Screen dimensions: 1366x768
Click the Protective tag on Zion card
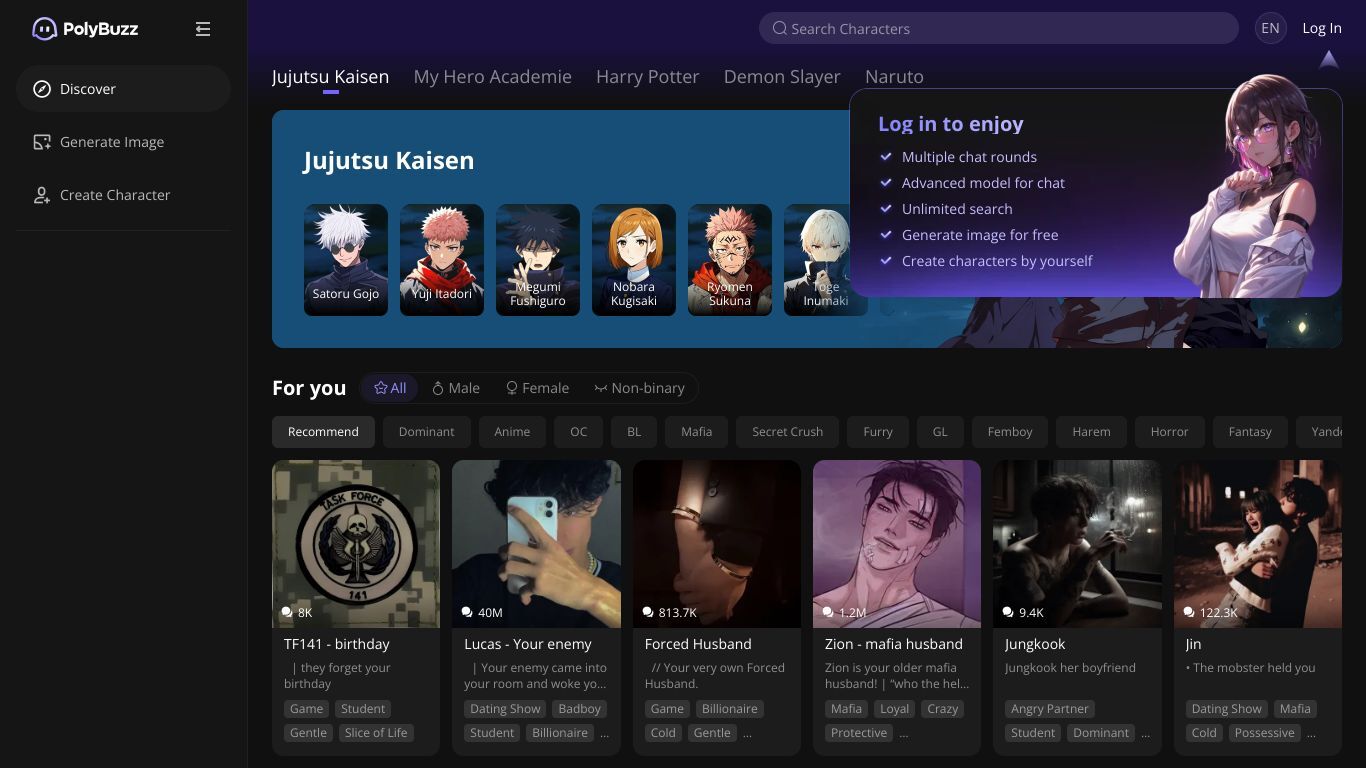click(x=859, y=733)
